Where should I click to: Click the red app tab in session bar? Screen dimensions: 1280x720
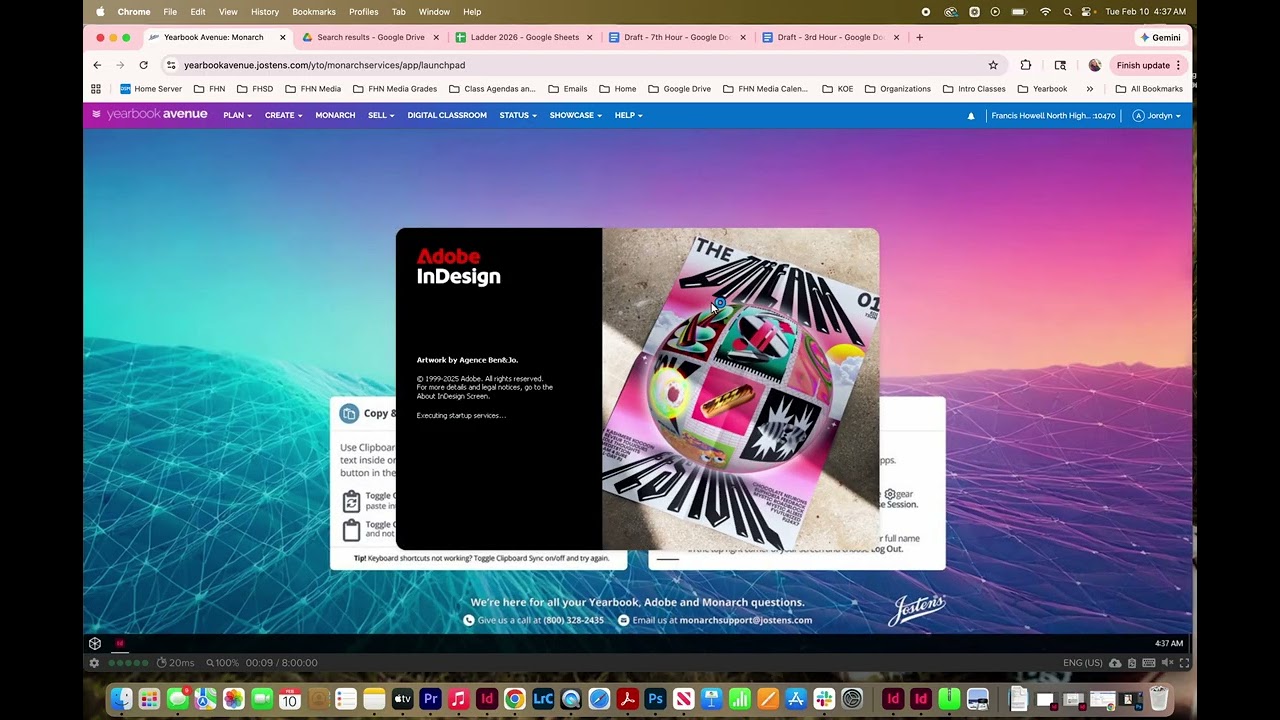120,643
